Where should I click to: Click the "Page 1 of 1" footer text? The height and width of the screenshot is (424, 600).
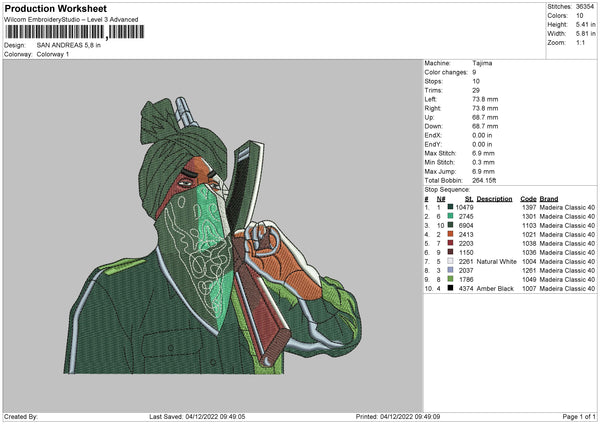579,416
